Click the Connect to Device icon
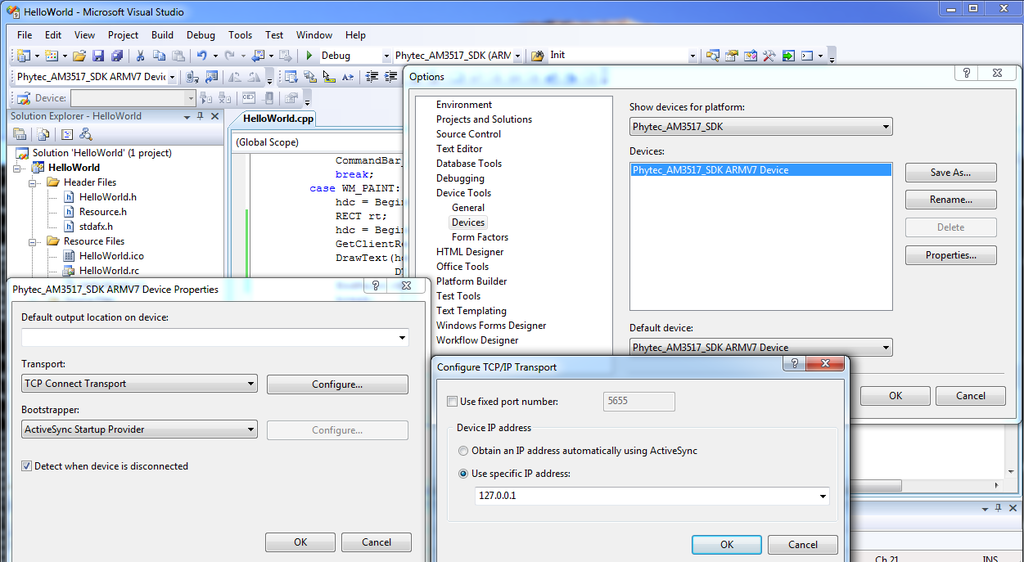This screenshot has width=1024, height=562. click(x=192, y=77)
